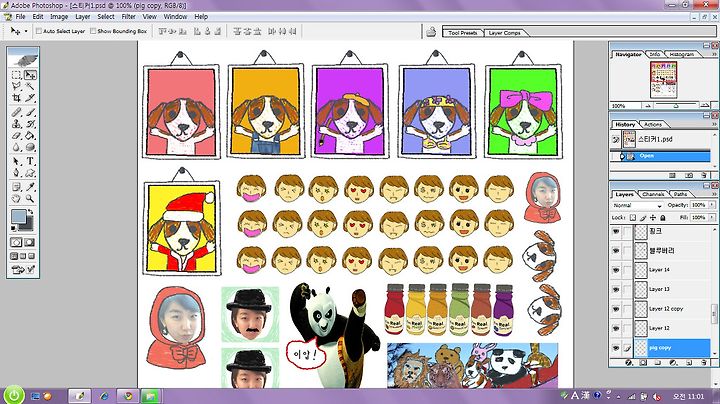720x404 pixels.
Task: Enable Show Bounding Box checkbox
Action: [x=93, y=31]
